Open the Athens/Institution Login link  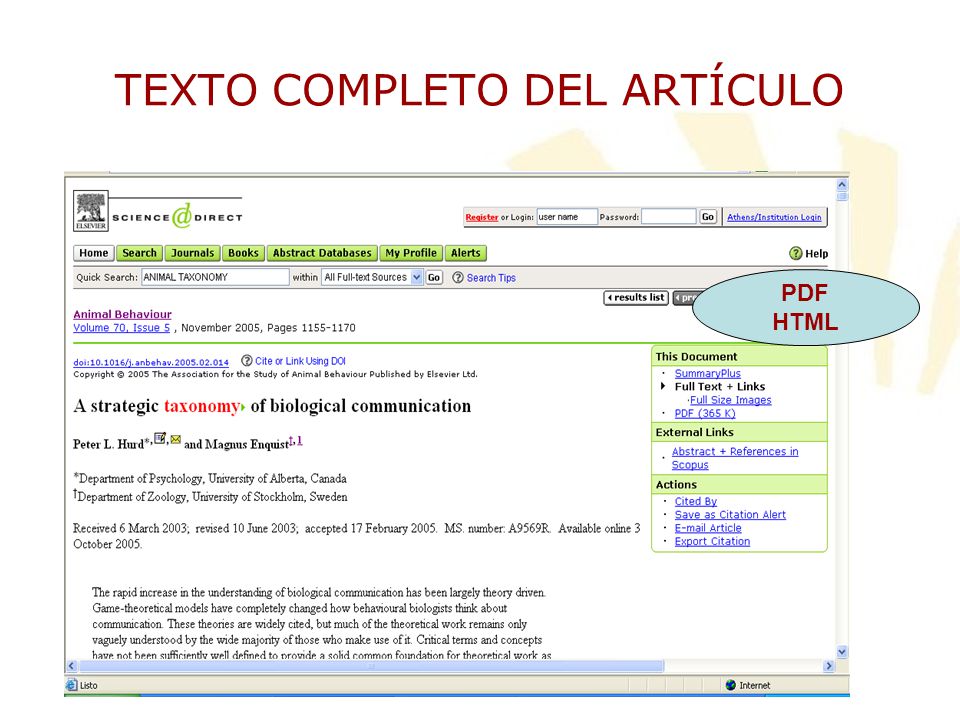[x=774, y=217]
